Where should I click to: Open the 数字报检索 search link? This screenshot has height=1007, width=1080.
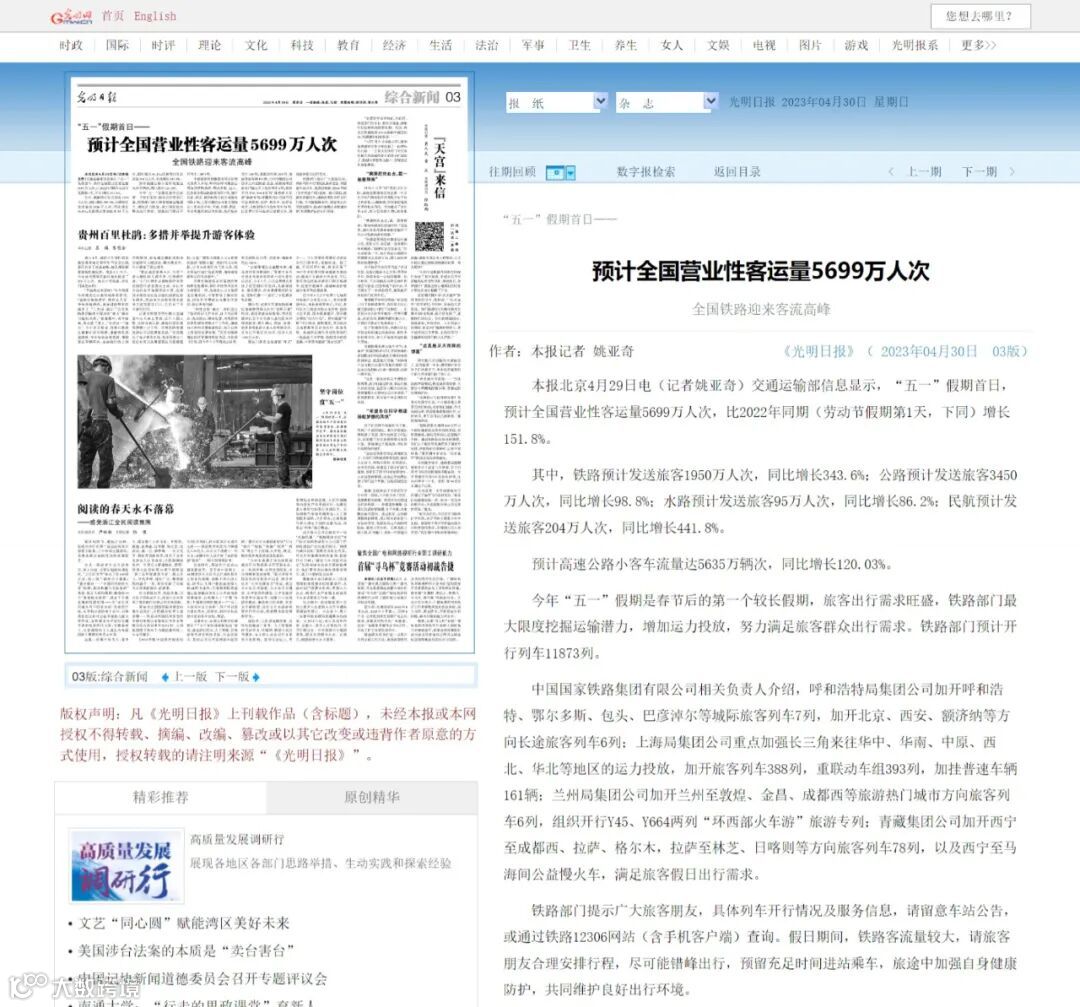click(x=645, y=172)
